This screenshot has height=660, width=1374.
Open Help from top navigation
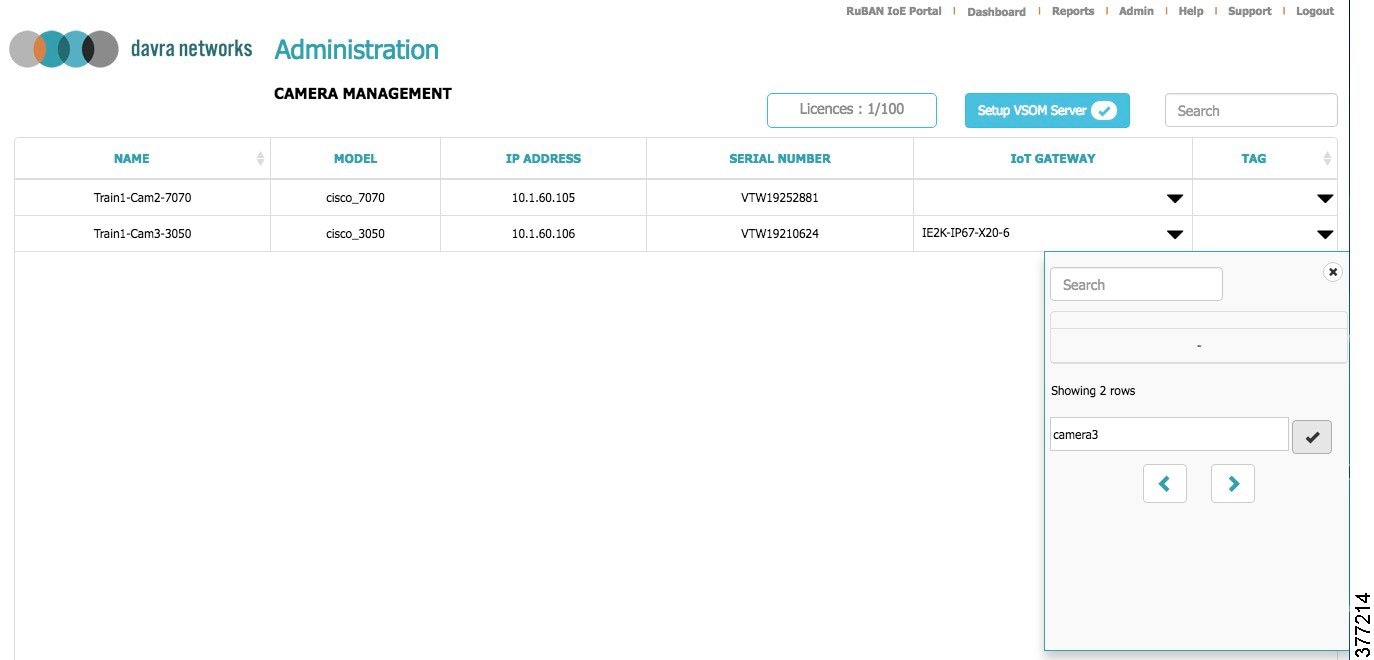tap(1191, 11)
